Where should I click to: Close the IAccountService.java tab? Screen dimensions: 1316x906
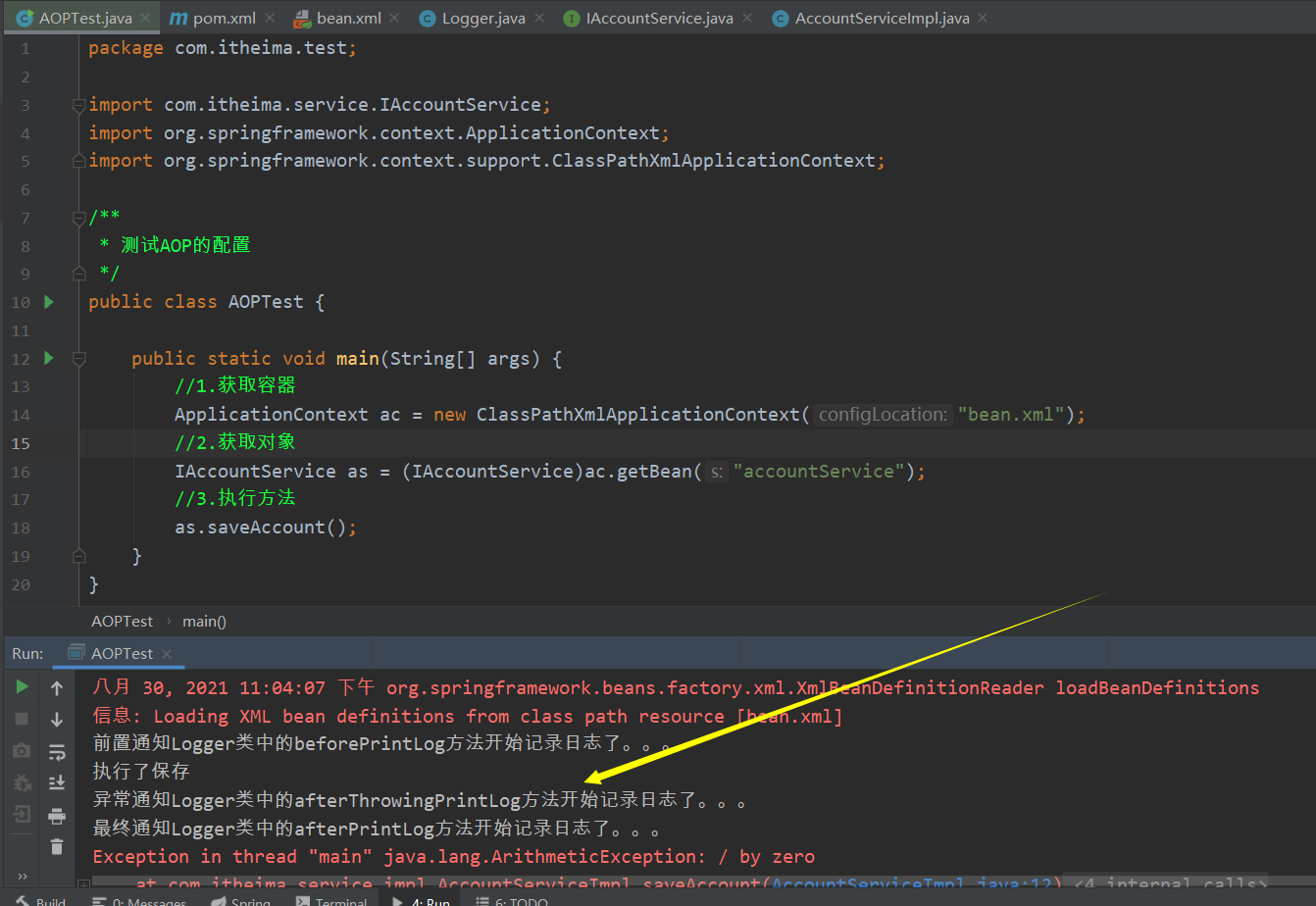[748, 19]
